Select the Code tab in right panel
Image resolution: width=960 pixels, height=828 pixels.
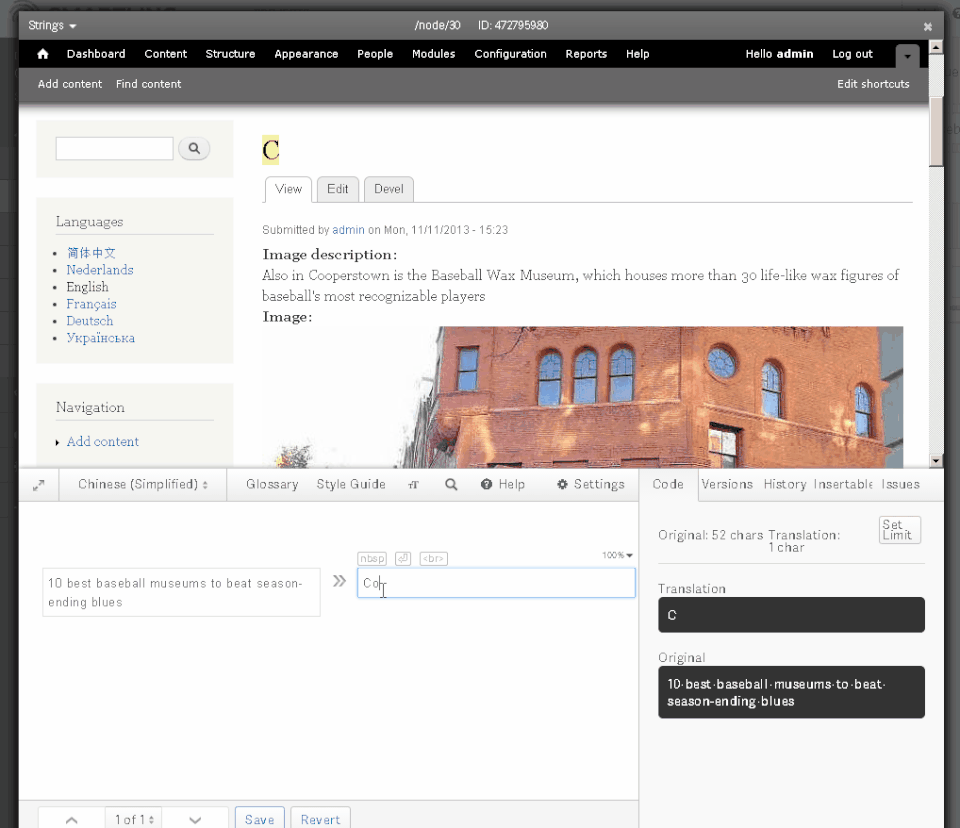[668, 484]
